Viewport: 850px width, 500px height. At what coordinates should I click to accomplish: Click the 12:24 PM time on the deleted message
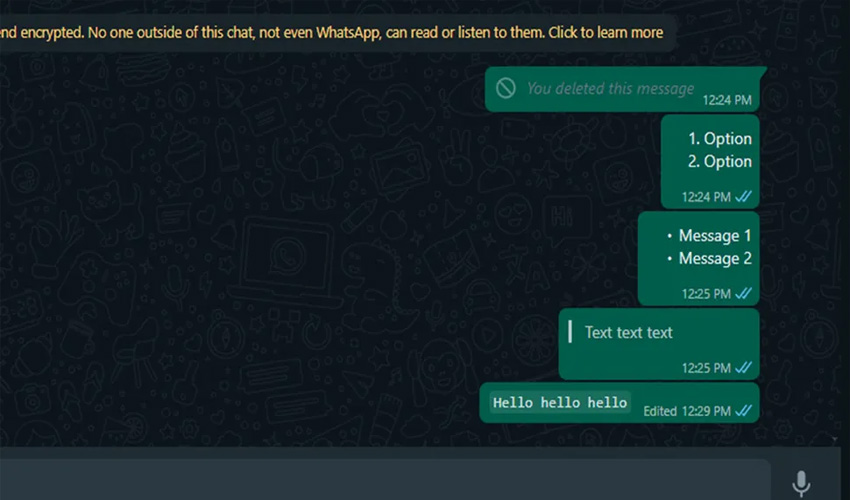[x=727, y=100]
